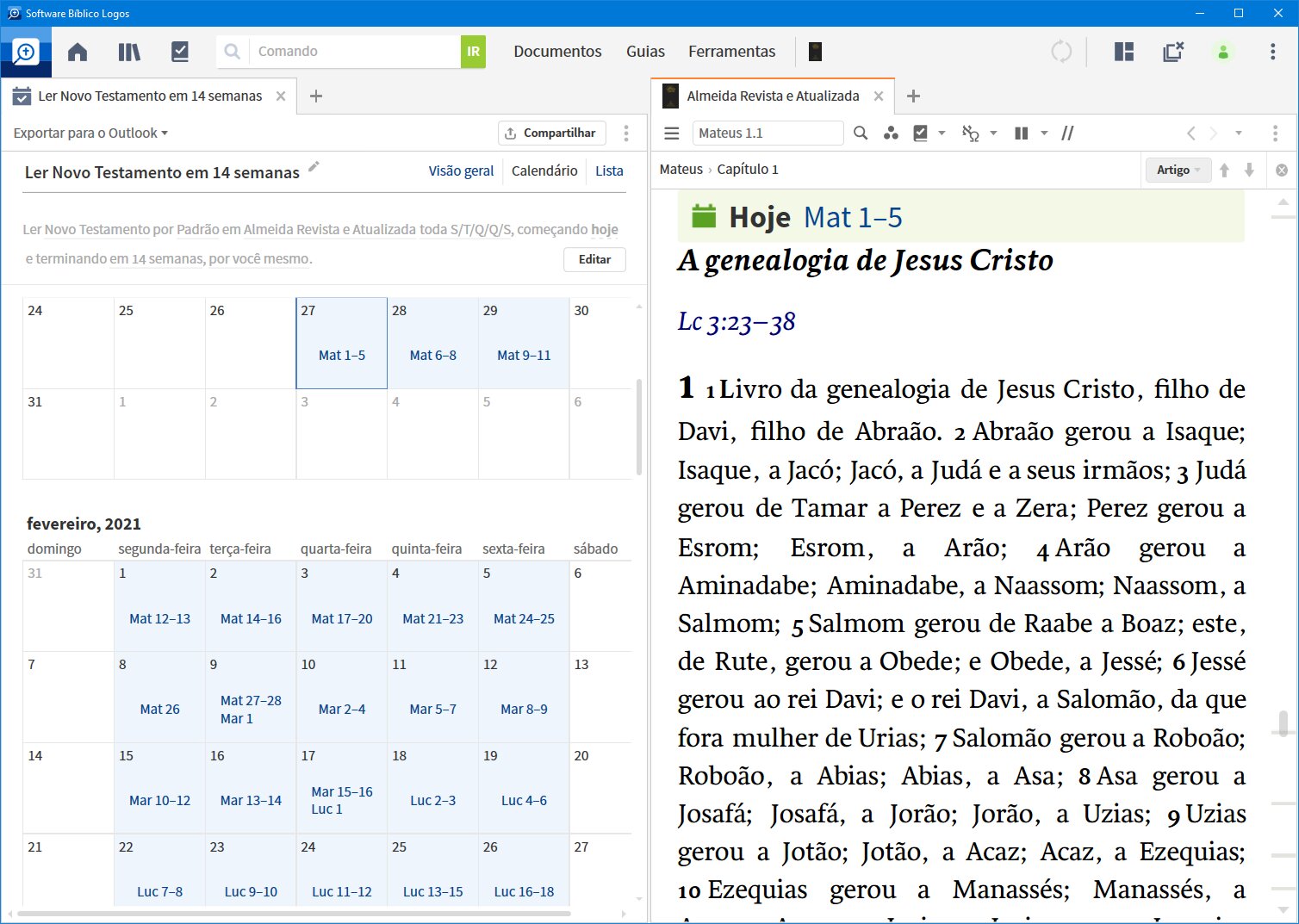Click the black book shortcut icon beside Ferramentas
The image size is (1299, 924).
[815, 52]
